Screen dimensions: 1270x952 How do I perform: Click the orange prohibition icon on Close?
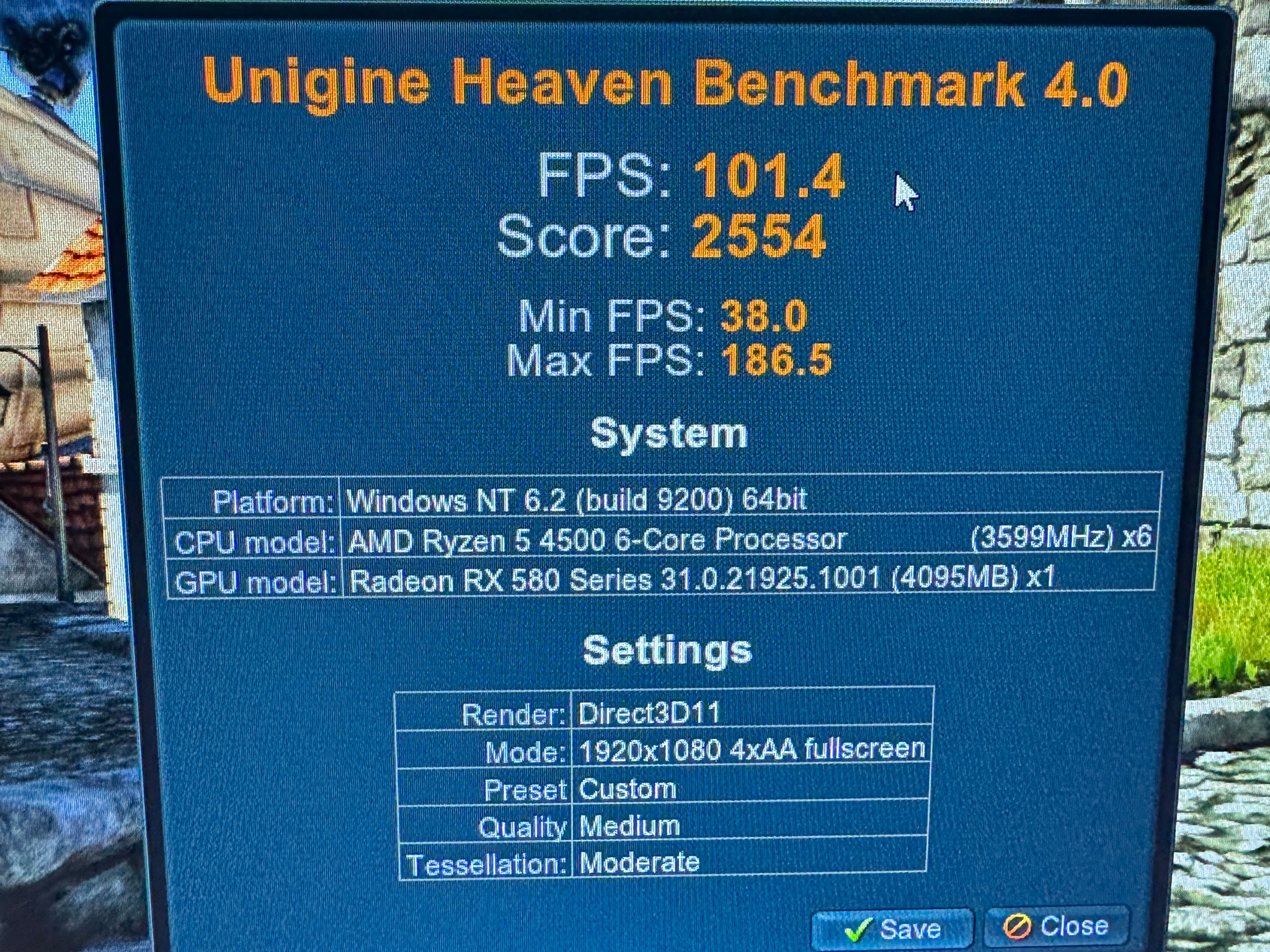(x=1017, y=927)
